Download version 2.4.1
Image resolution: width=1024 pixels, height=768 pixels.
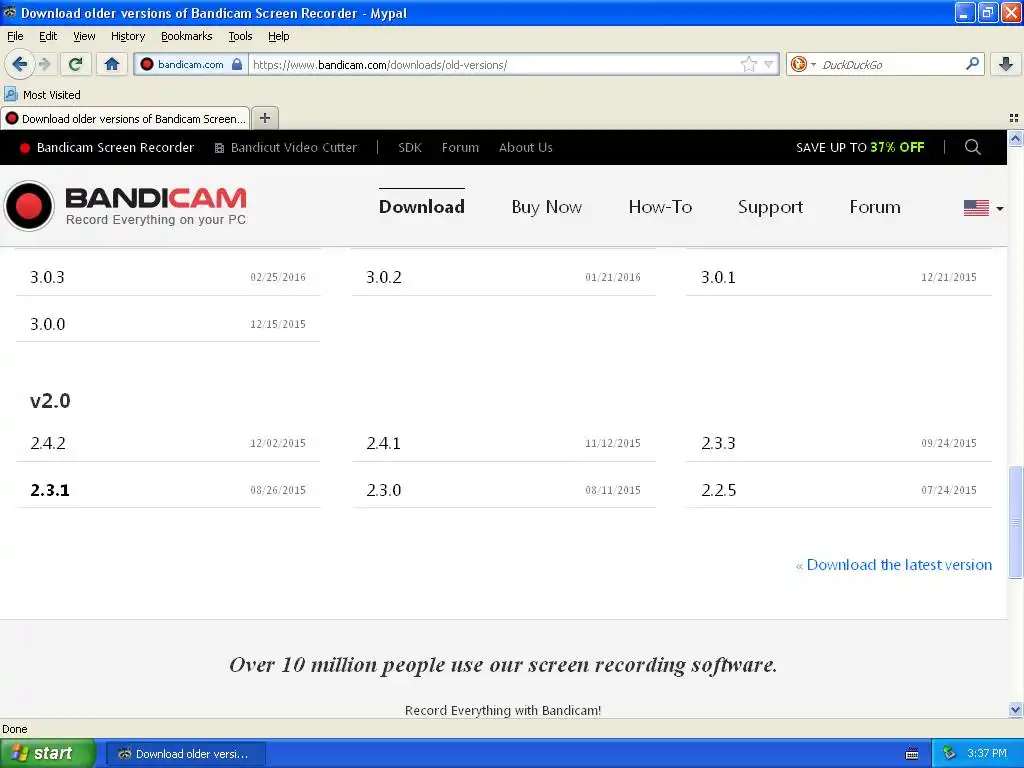[x=504, y=443]
